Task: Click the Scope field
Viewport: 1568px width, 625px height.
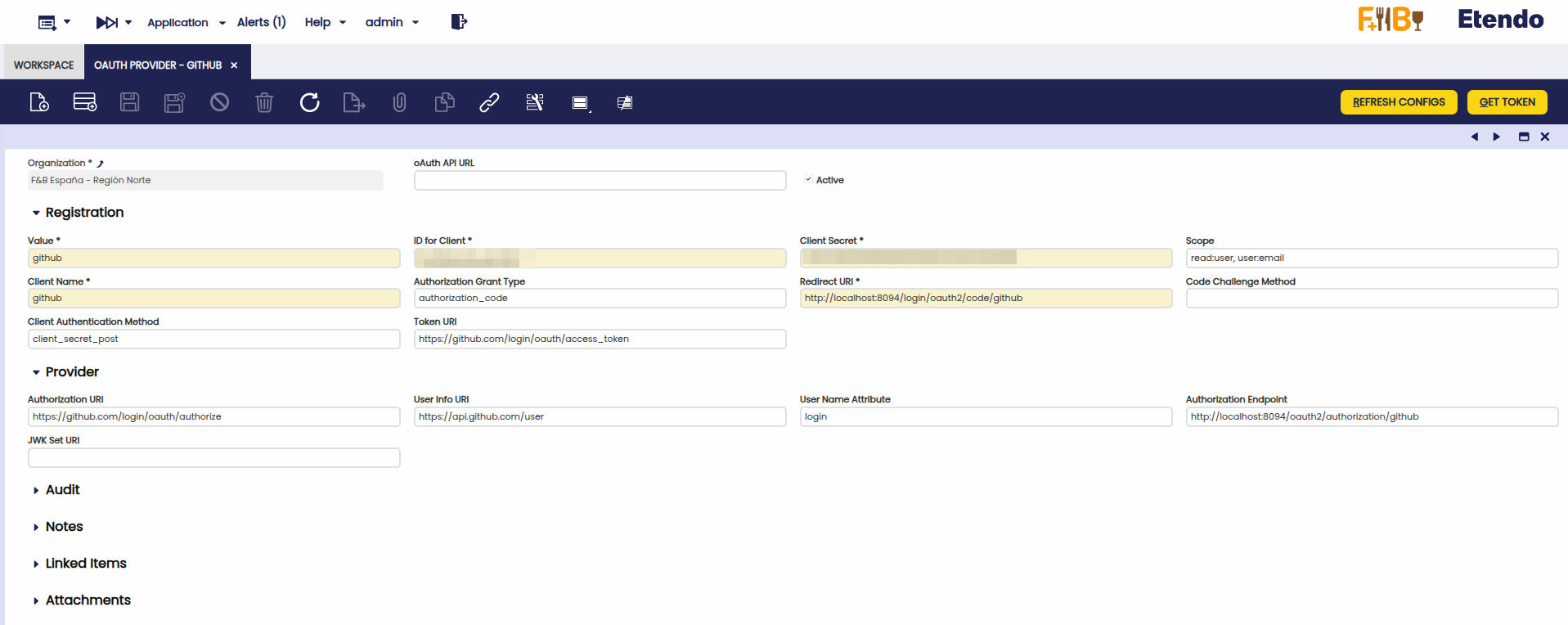Action: point(1373,258)
